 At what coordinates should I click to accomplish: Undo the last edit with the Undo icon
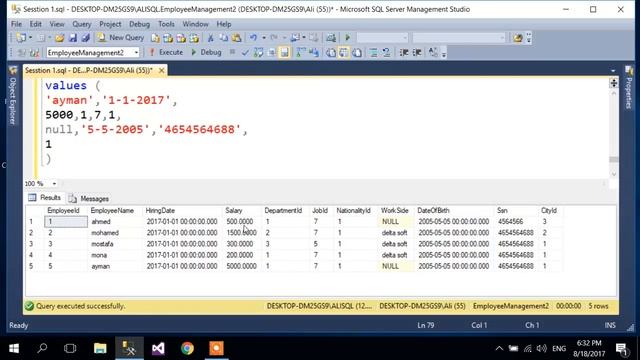(x=253, y=38)
